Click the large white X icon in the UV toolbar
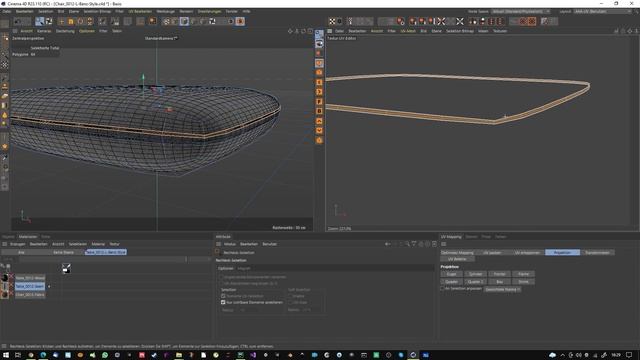Viewport: 640px width, 360px height. tap(460, 21)
